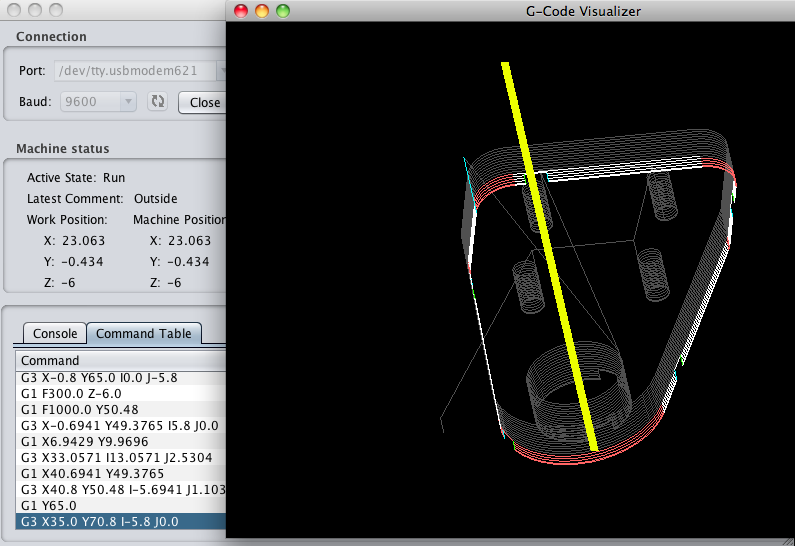Expand the Port combo box arrow

click(221, 71)
